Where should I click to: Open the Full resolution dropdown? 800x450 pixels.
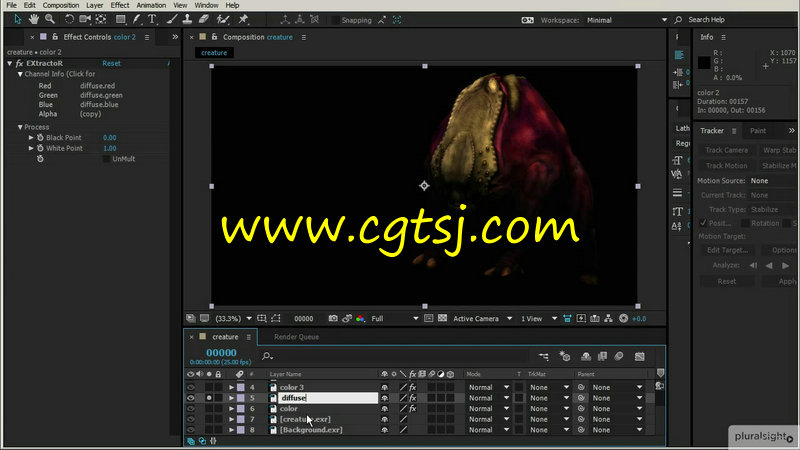point(394,318)
